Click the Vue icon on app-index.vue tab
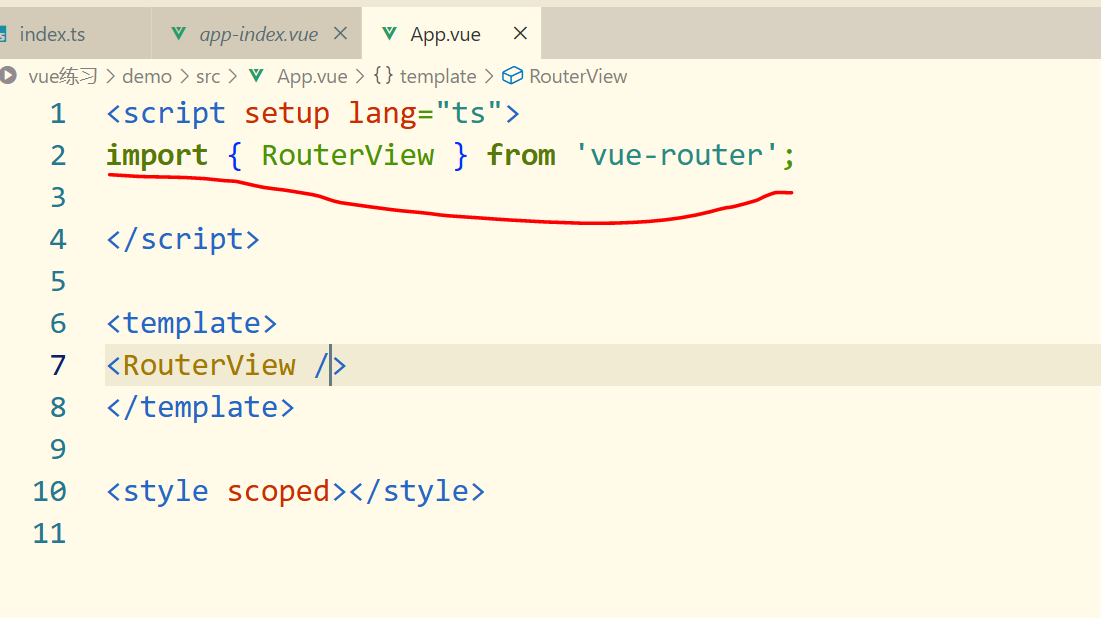The height and width of the screenshot is (618, 1101). coord(178,34)
